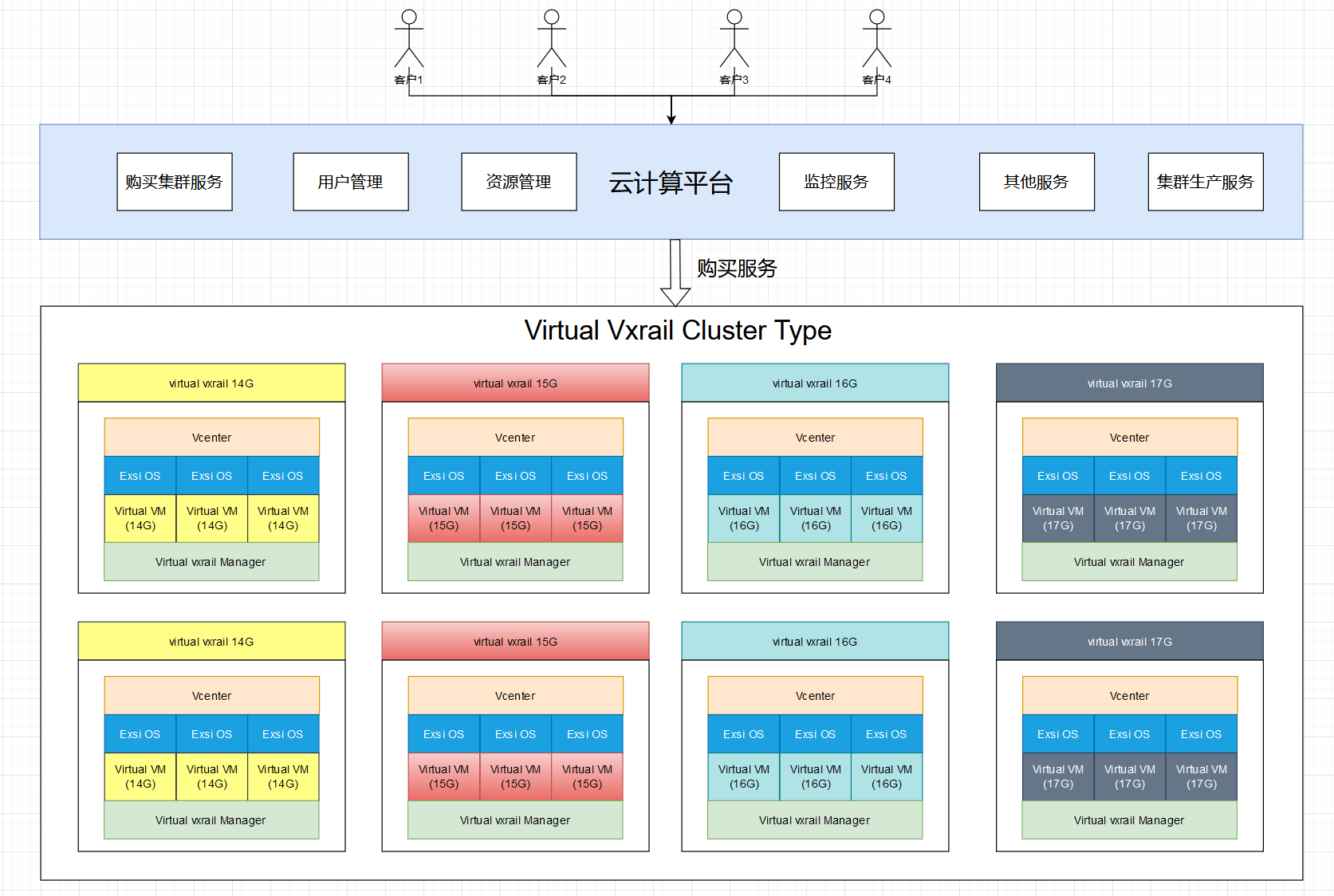Select the 其他服务 box
Image resolution: width=1334 pixels, height=896 pixels.
1037,182
